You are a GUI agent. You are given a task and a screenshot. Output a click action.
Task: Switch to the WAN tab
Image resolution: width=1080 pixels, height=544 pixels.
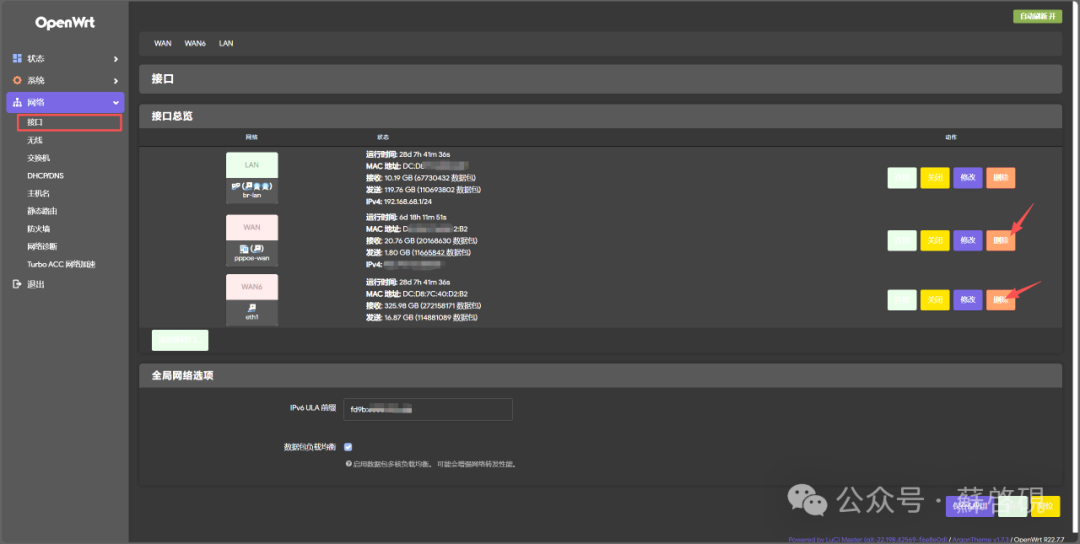tap(163, 43)
